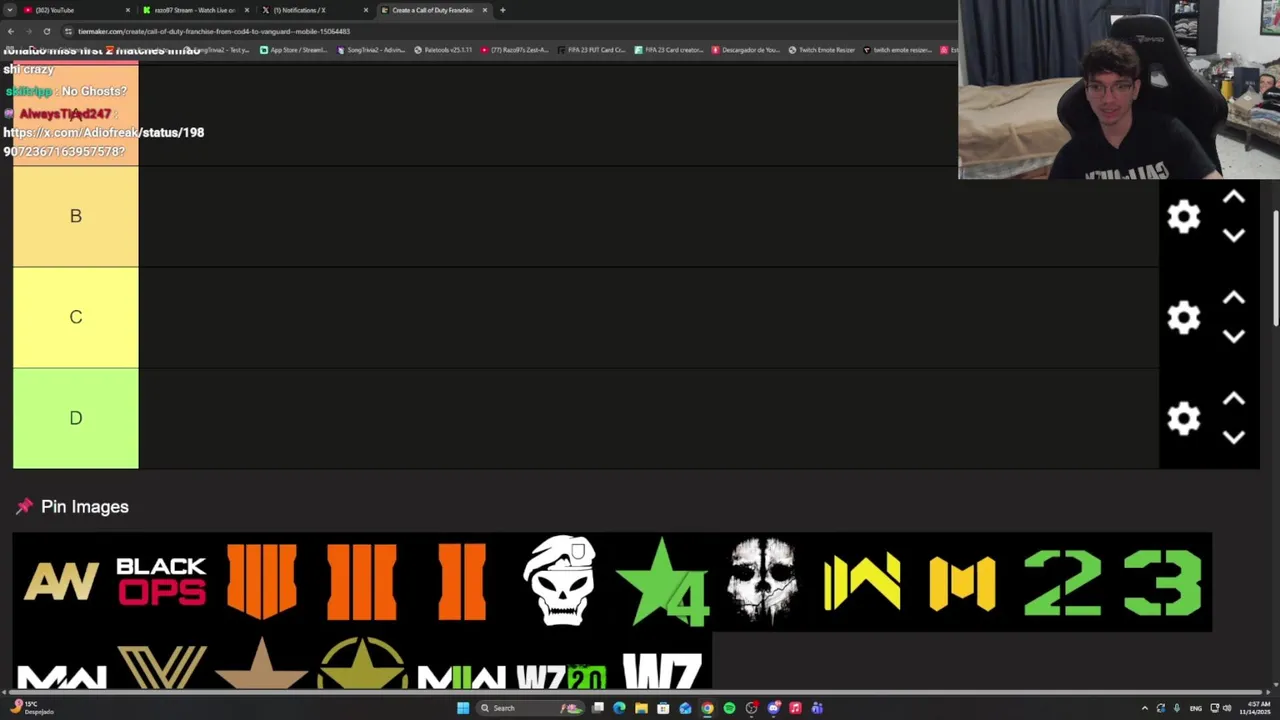Select the gold Vanguard V logo
1280x720 pixels.
coord(162,662)
